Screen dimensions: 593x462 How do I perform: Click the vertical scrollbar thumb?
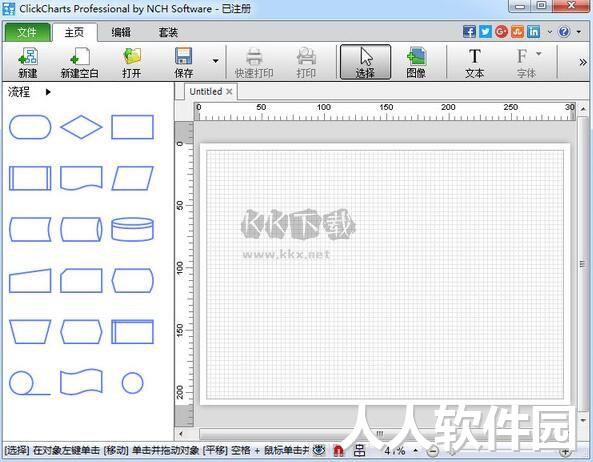point(583,264)
